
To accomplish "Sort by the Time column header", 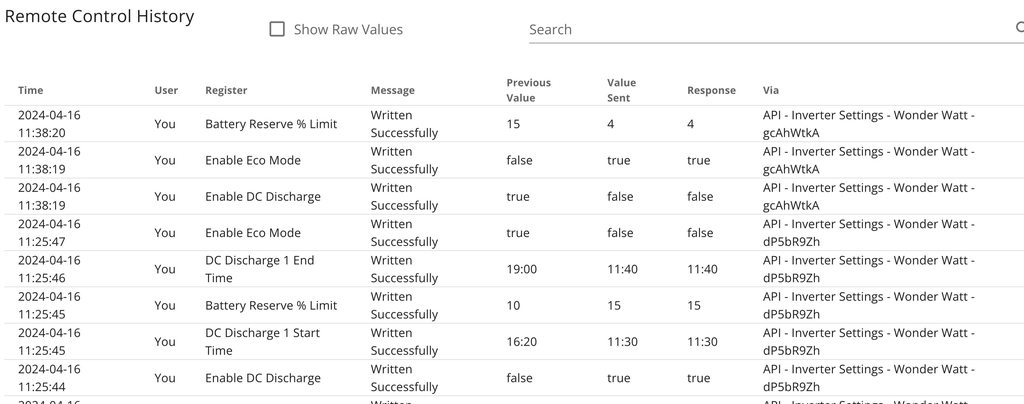I will point(31,91).
